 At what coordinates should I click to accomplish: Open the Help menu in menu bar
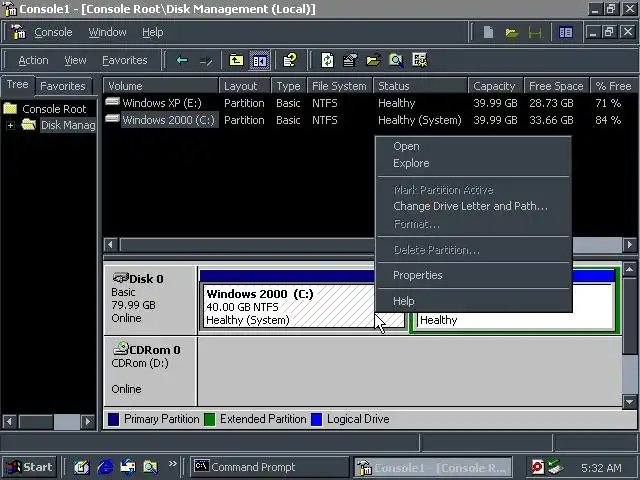(153, 32)
